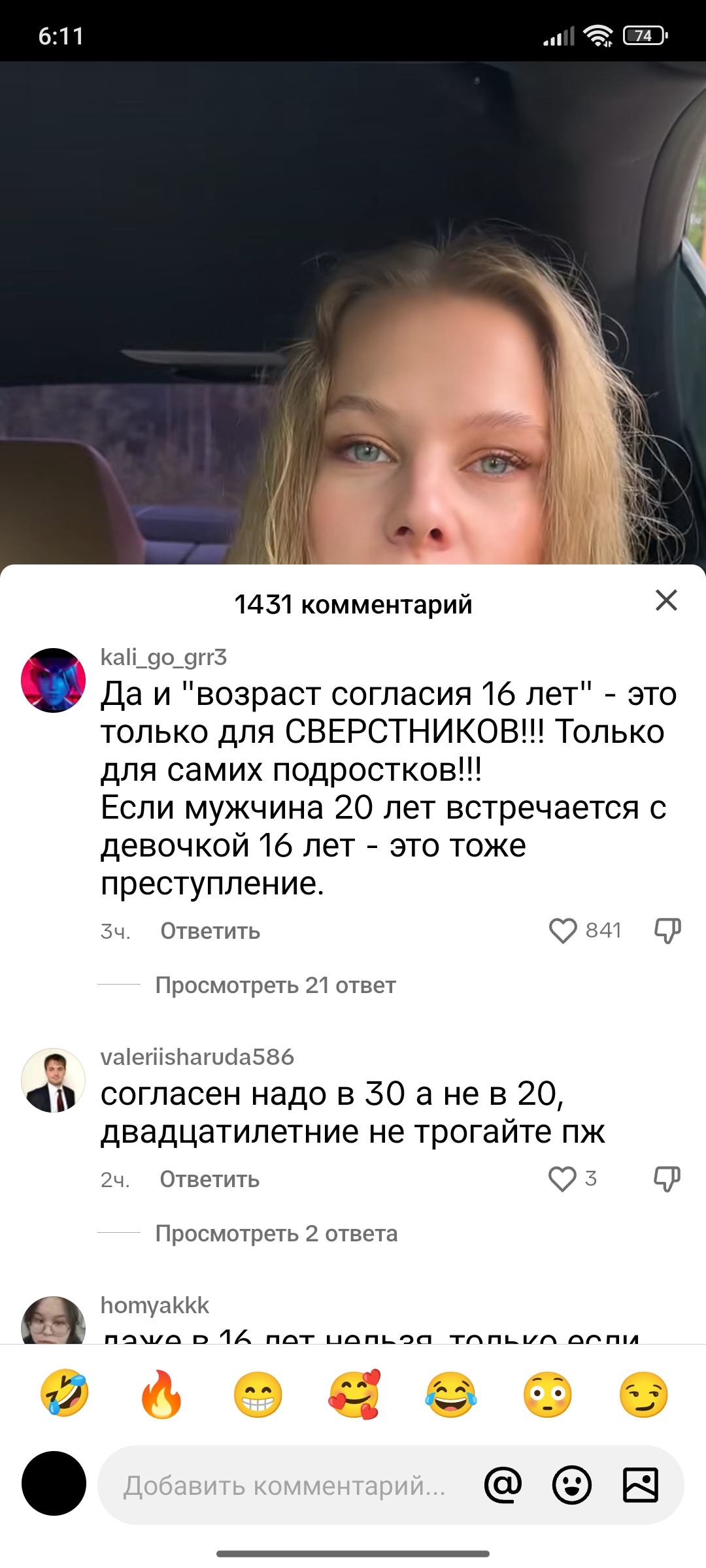Expand 'Просмотреть 21 ответ' replies
The width and height of the screenshot is (706, 1568).
click(x=275, y=985)
